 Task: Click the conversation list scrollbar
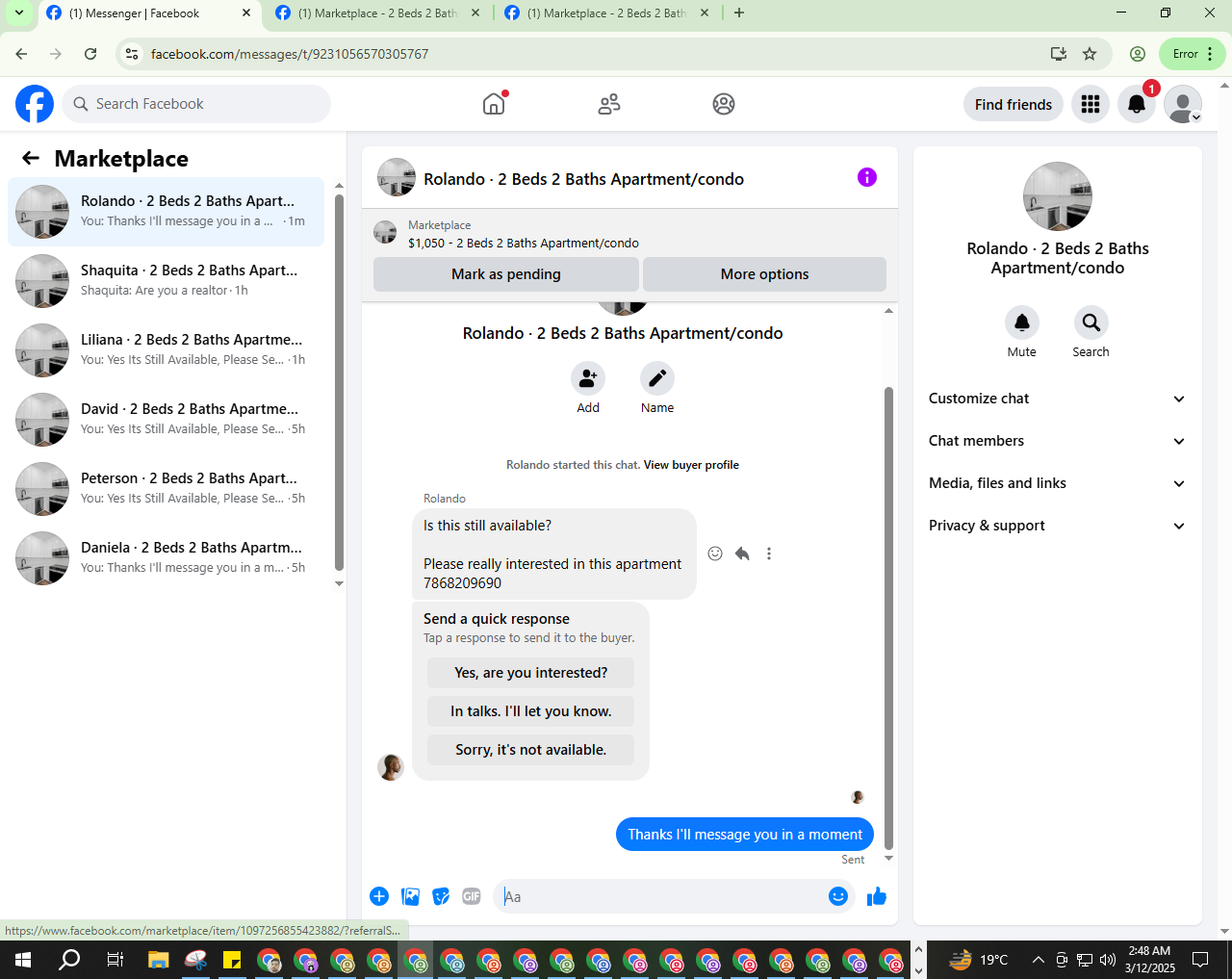[339, 382]
